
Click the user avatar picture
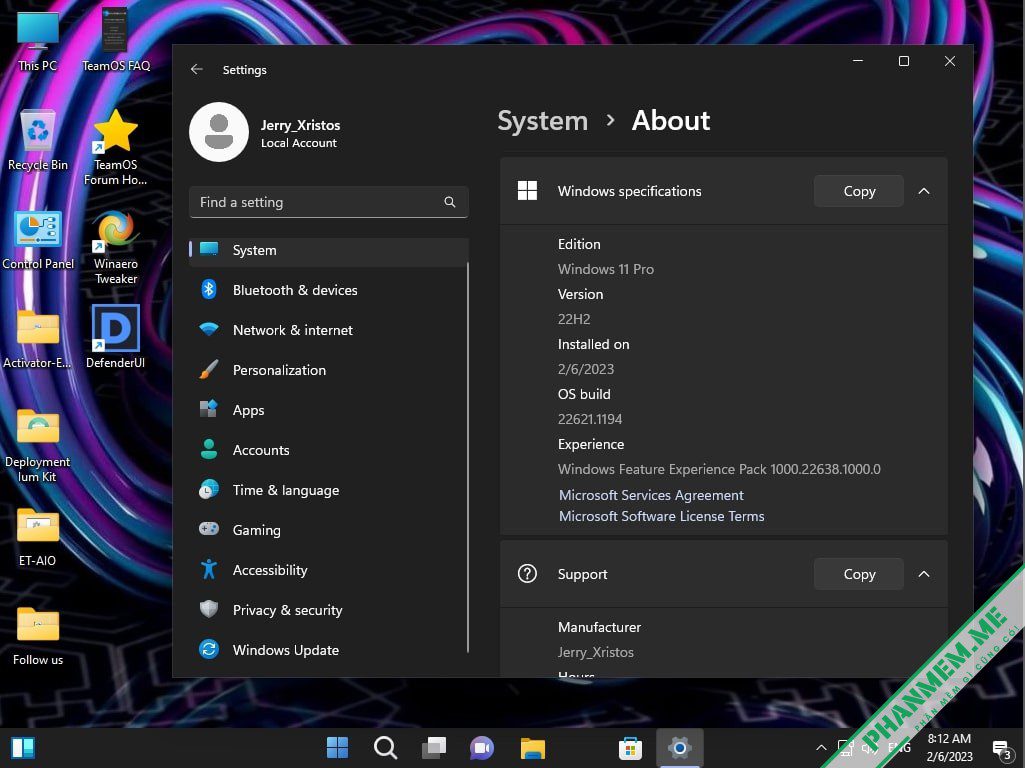219,132
